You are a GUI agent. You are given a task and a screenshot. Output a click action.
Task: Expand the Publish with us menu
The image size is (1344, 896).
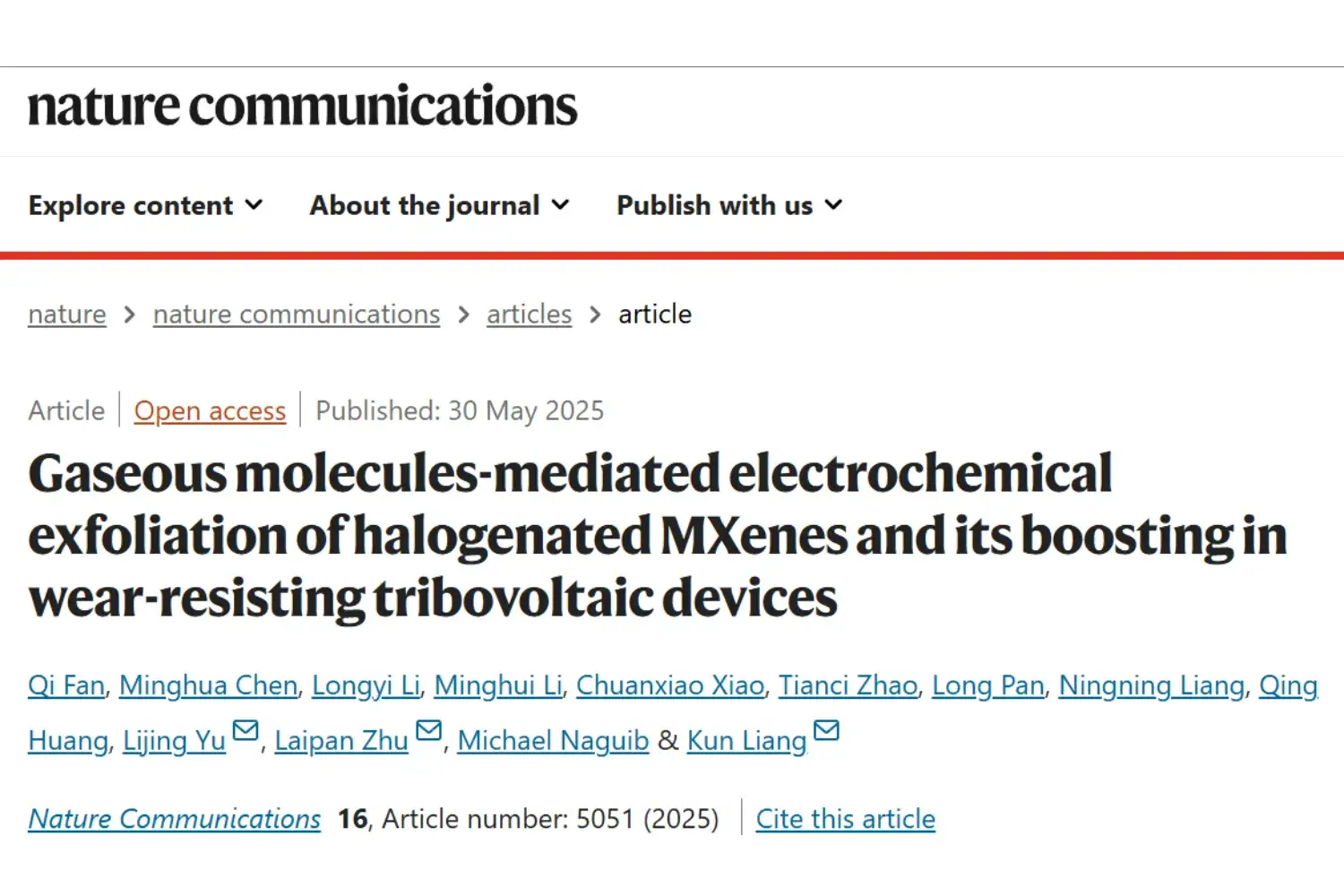click(x=729, y=206)
